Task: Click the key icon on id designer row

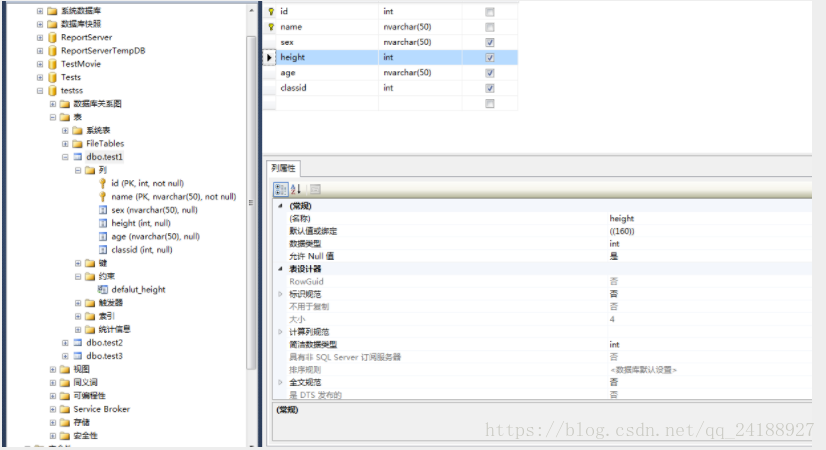Action: [x=271, y=11]
